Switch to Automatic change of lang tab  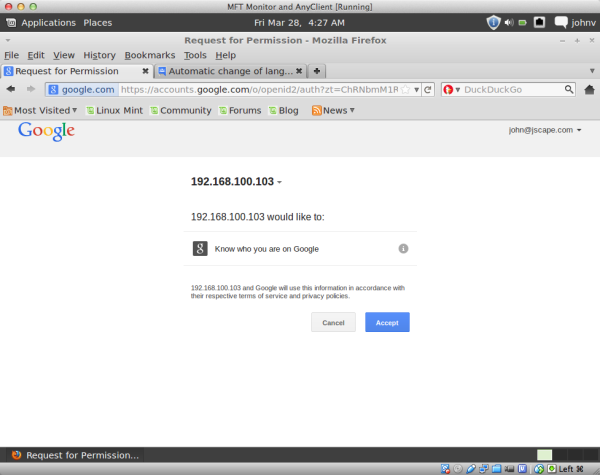tap(230, 71)
